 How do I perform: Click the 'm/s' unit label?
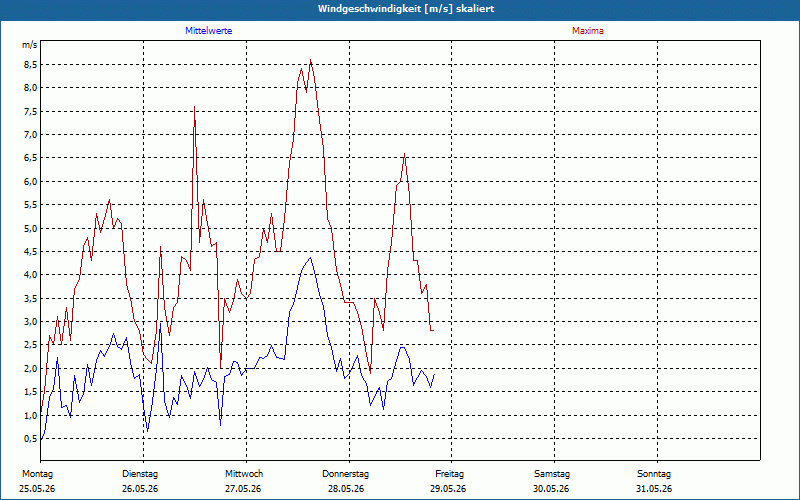point(30,45)
